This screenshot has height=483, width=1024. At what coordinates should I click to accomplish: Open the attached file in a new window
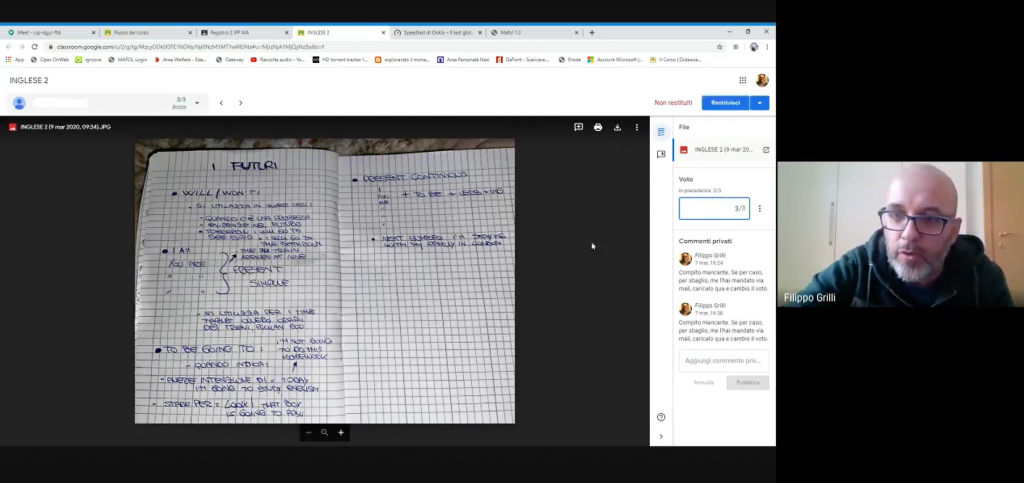tap(766, 150)
